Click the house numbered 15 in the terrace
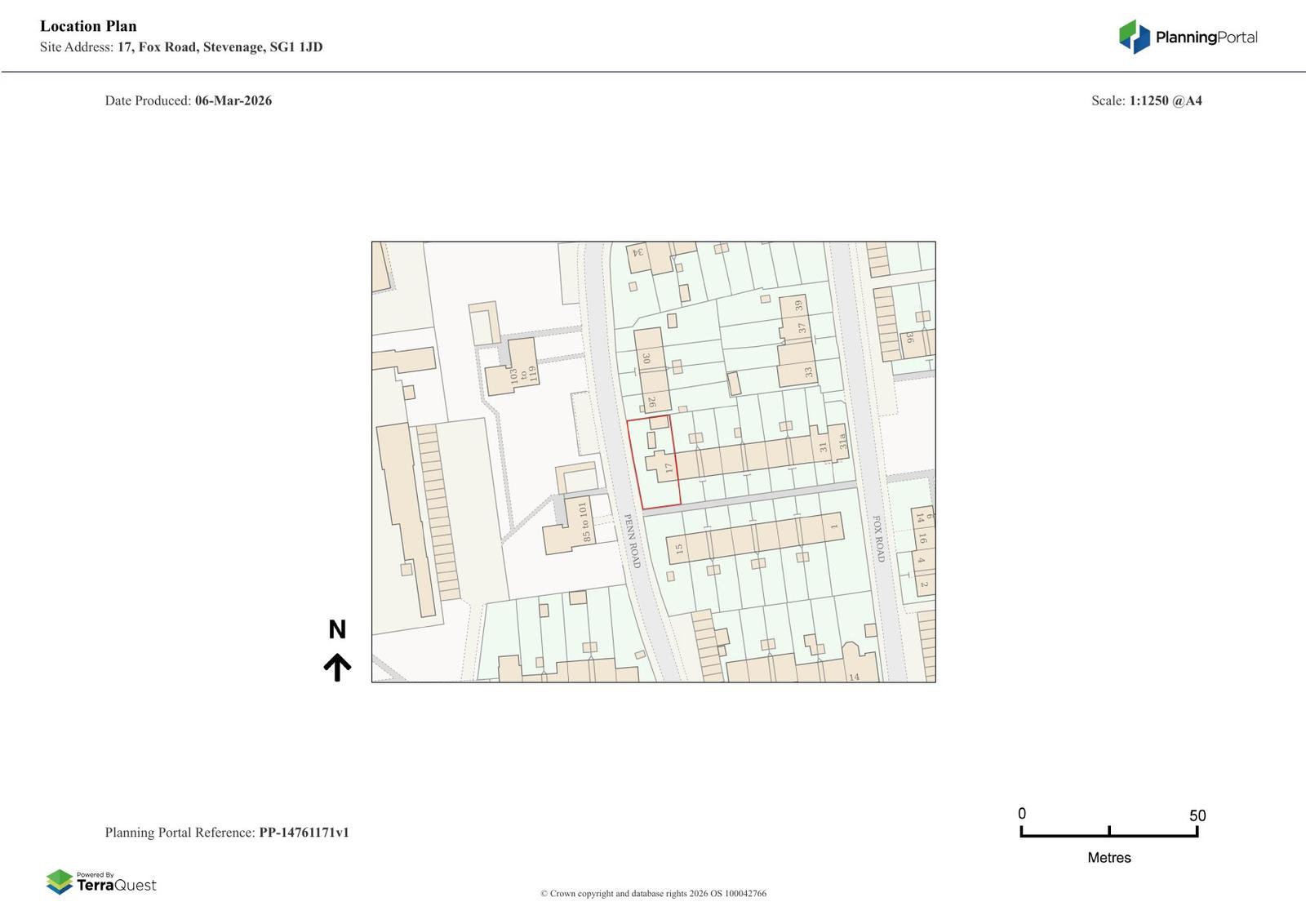The height and width of the screenshot is (924, 1306). 679,549
